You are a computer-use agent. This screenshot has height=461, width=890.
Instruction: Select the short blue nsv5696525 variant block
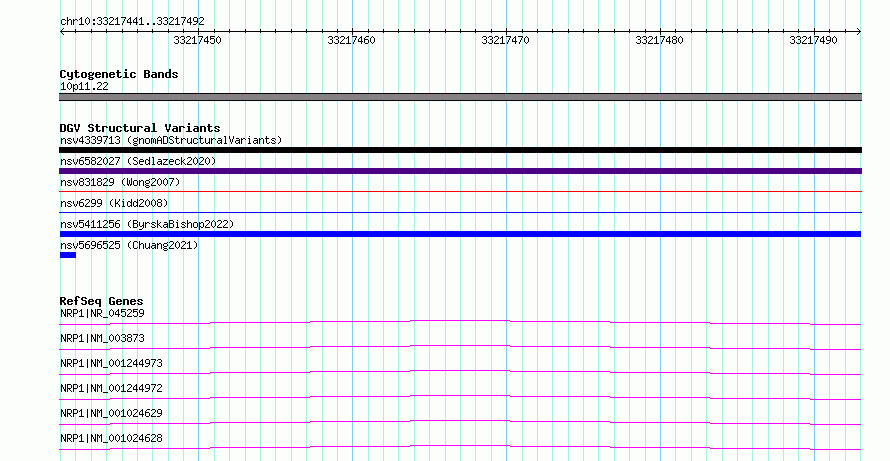pyautogui.click(x=68, y=255)
